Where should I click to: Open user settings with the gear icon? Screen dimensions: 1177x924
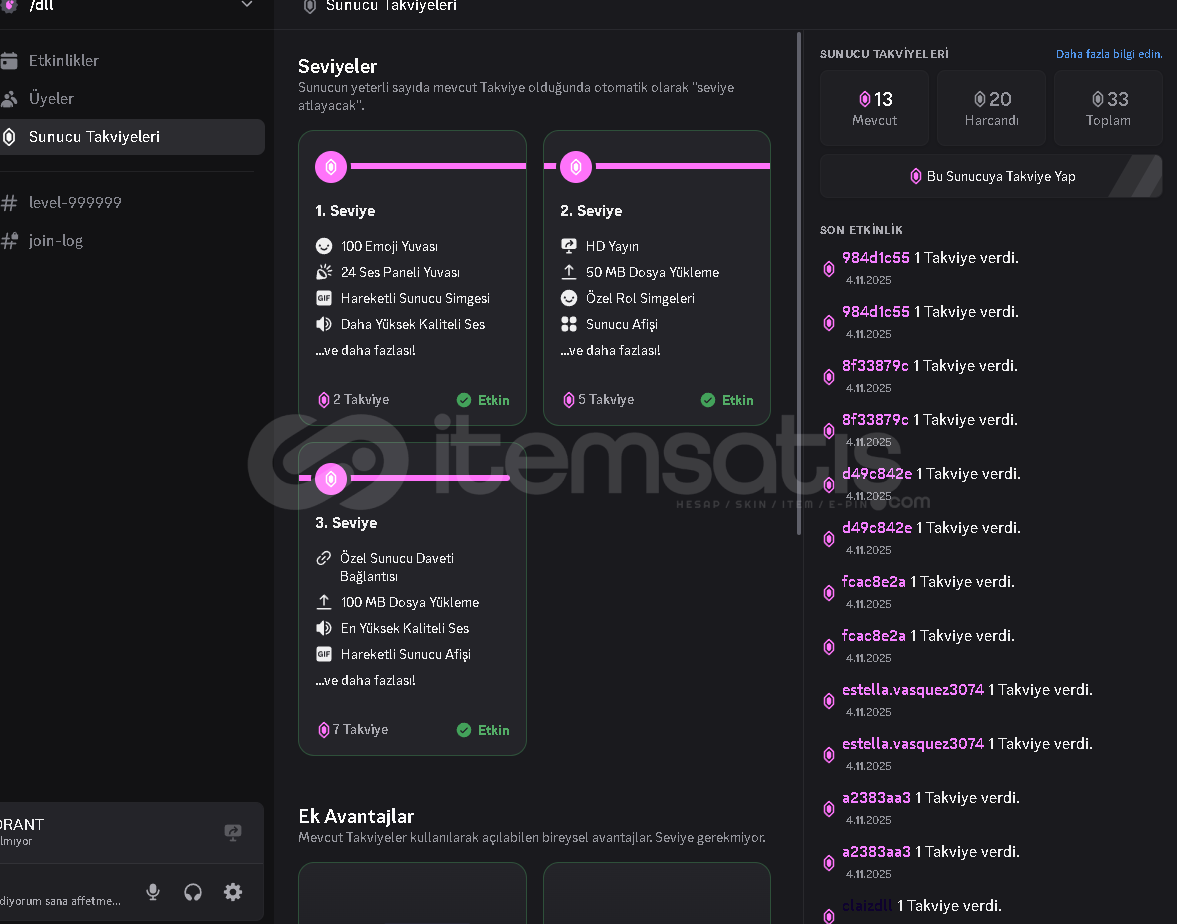click(x=233, y=892)
